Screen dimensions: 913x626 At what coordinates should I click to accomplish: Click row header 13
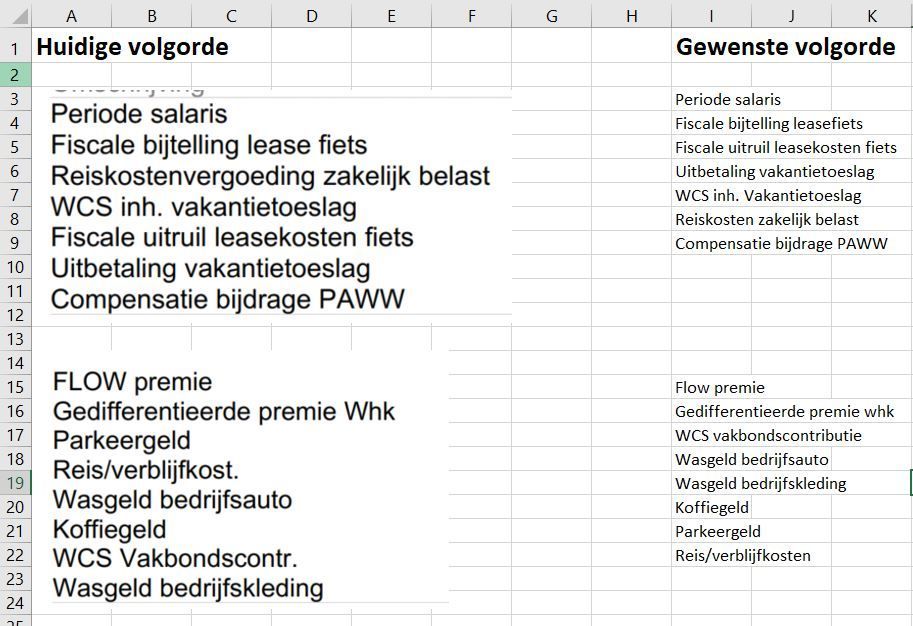[x=15, y=339]
